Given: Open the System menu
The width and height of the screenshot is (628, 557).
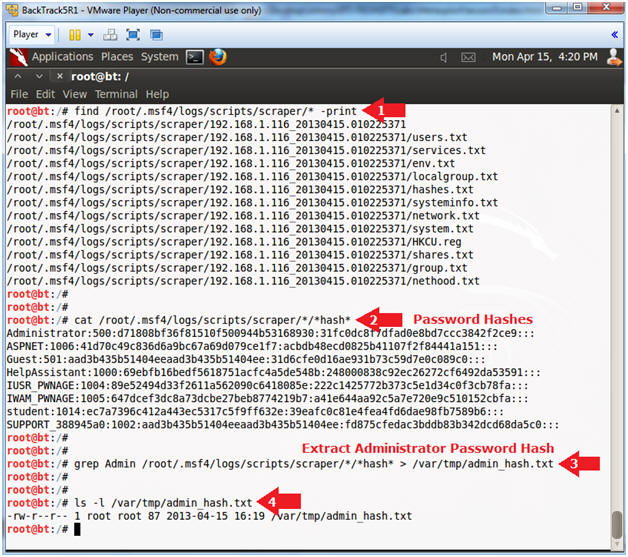Looking at the screenshot, I should point(159,57).
